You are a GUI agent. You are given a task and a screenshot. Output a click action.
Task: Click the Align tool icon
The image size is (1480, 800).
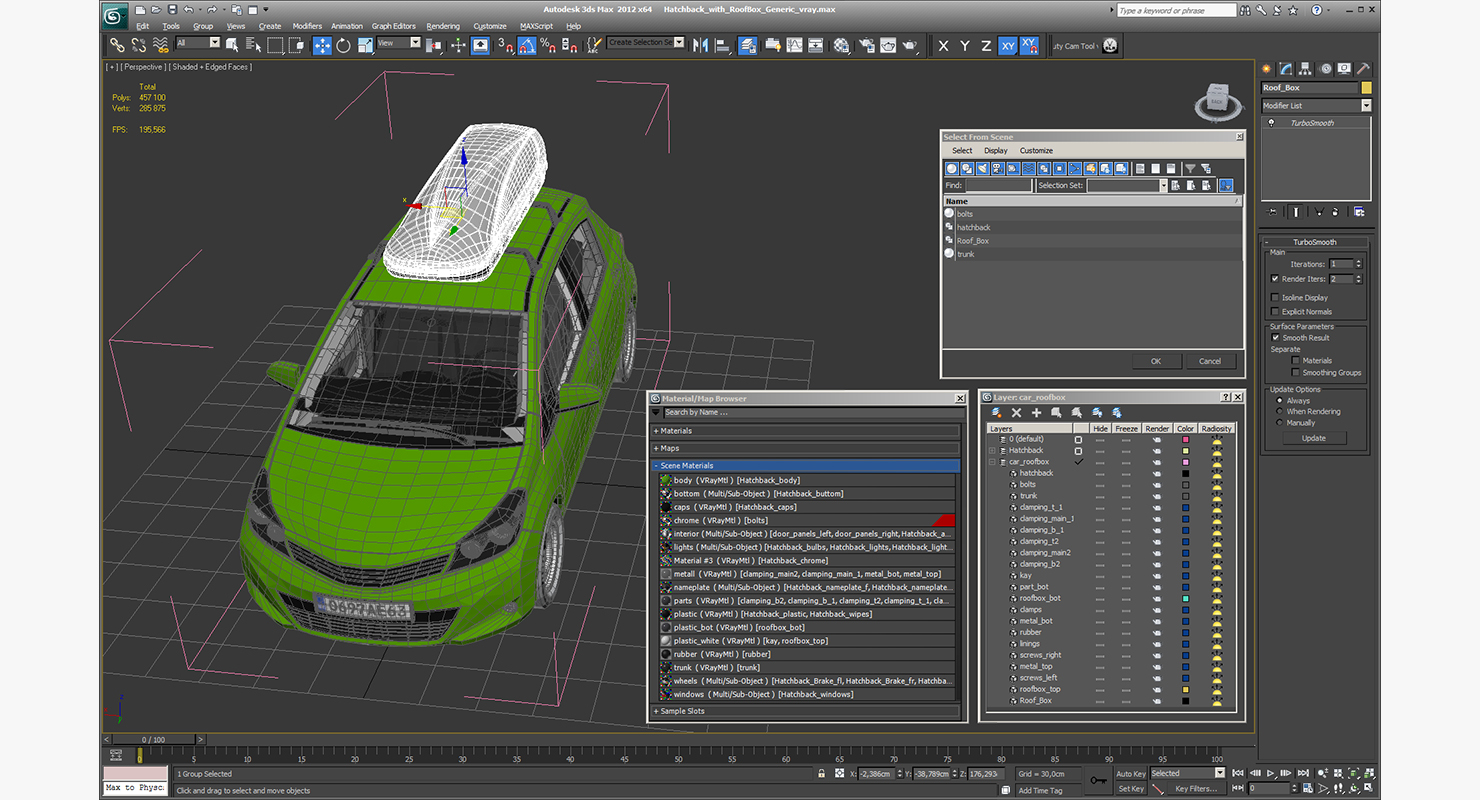pos(722,45)
